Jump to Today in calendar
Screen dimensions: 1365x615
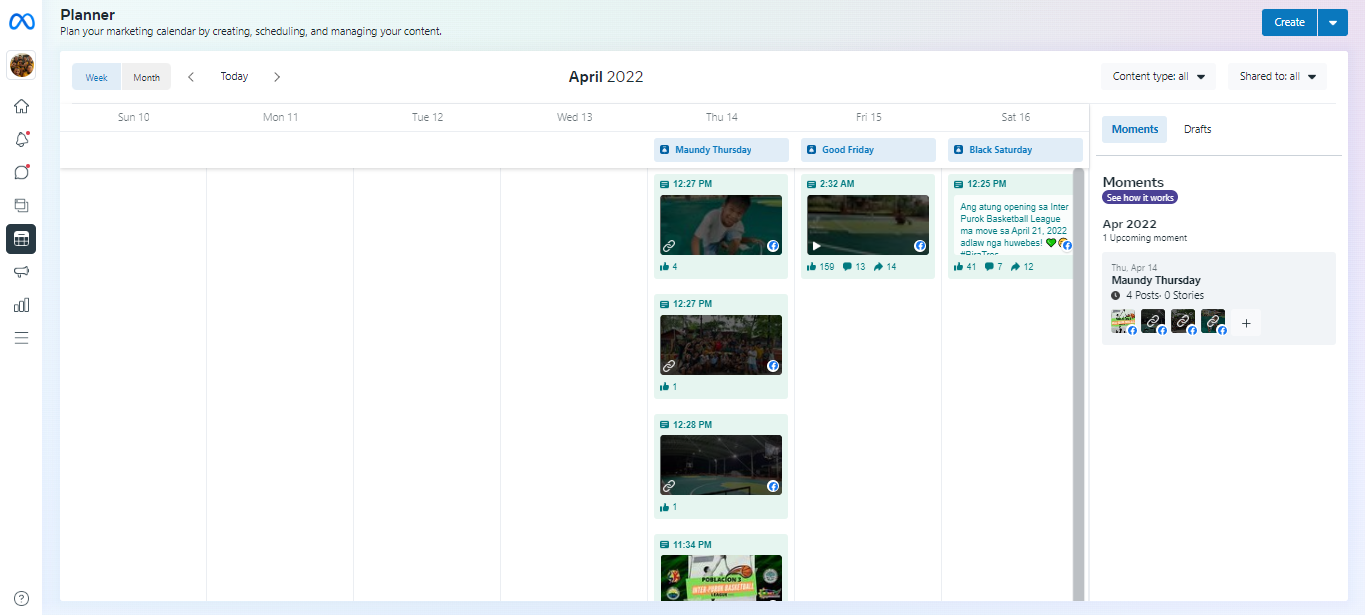coord(234,77)
